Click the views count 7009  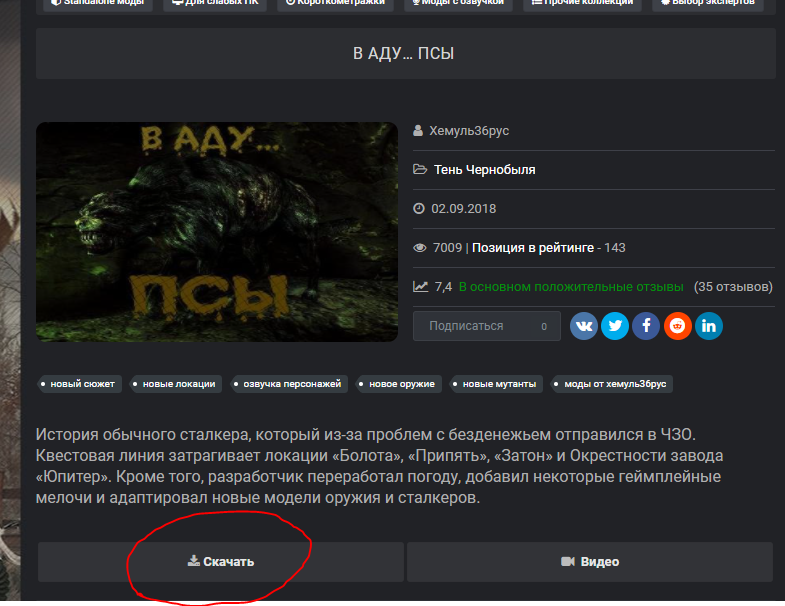[x=447, y=248]
